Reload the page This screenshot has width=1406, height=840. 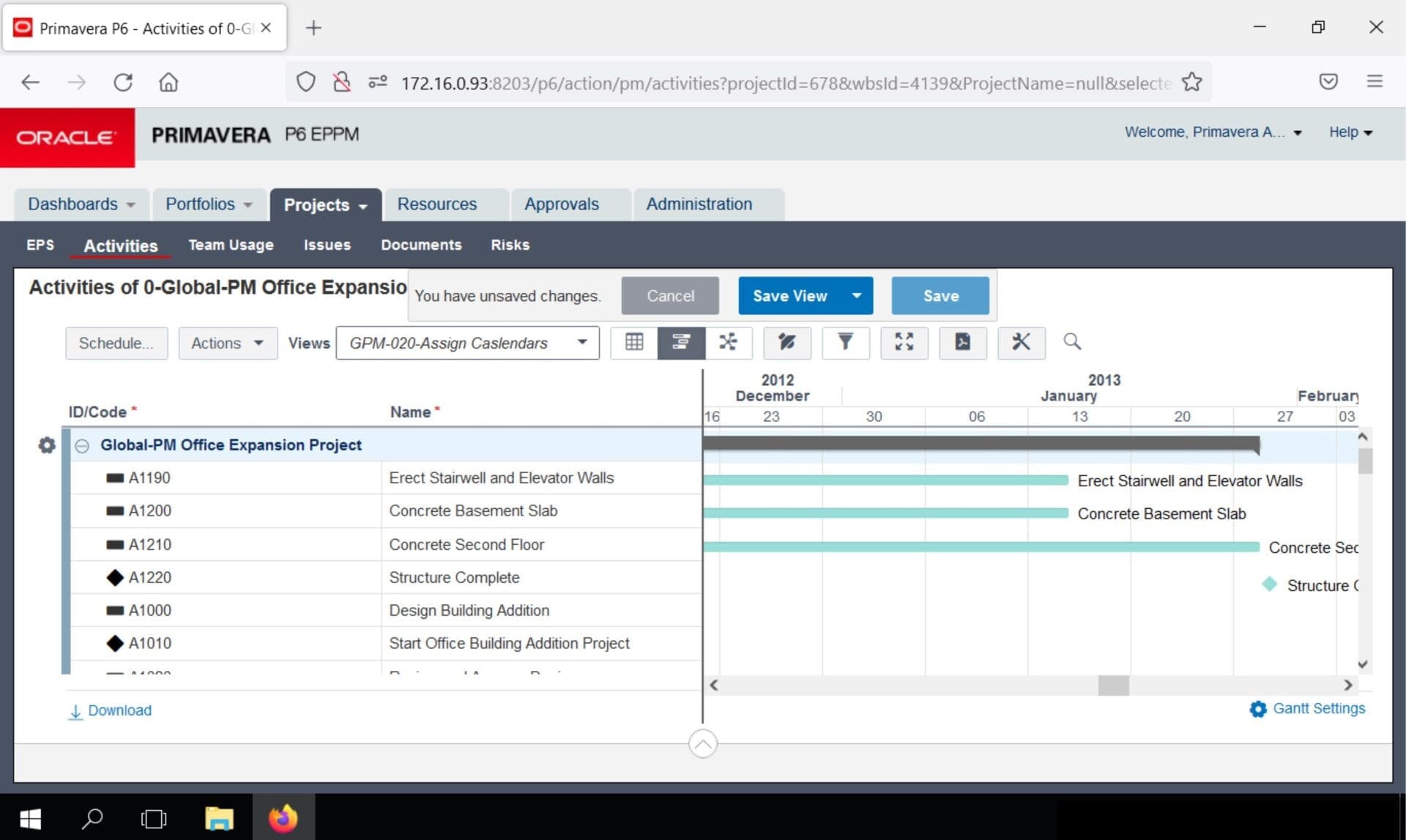tap(123, 82)
